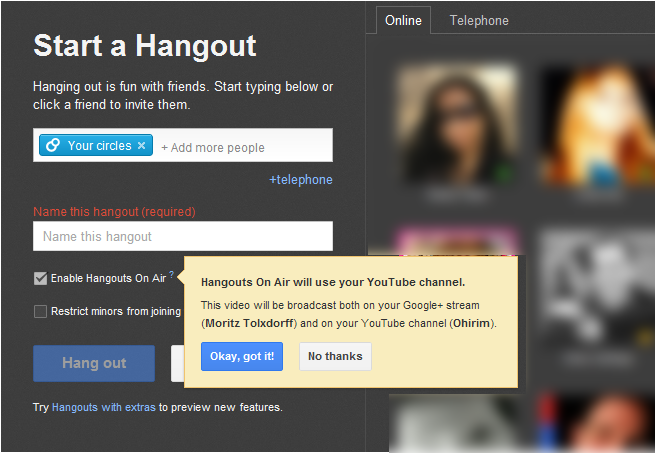Screen dimensions: 655x453
Task: Decline with the No thanks button
Action: (x=335, y=356)
